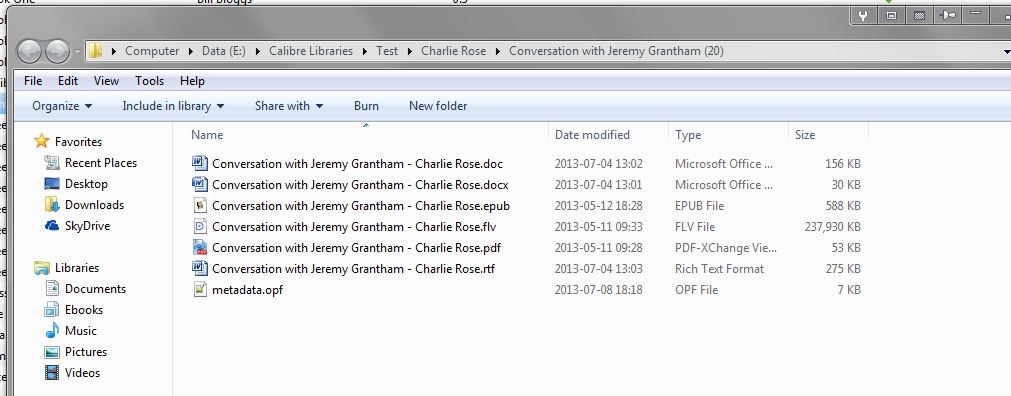Click the icon of the .epub file
The image size is (1011, 396).
[x=200, y=205]
